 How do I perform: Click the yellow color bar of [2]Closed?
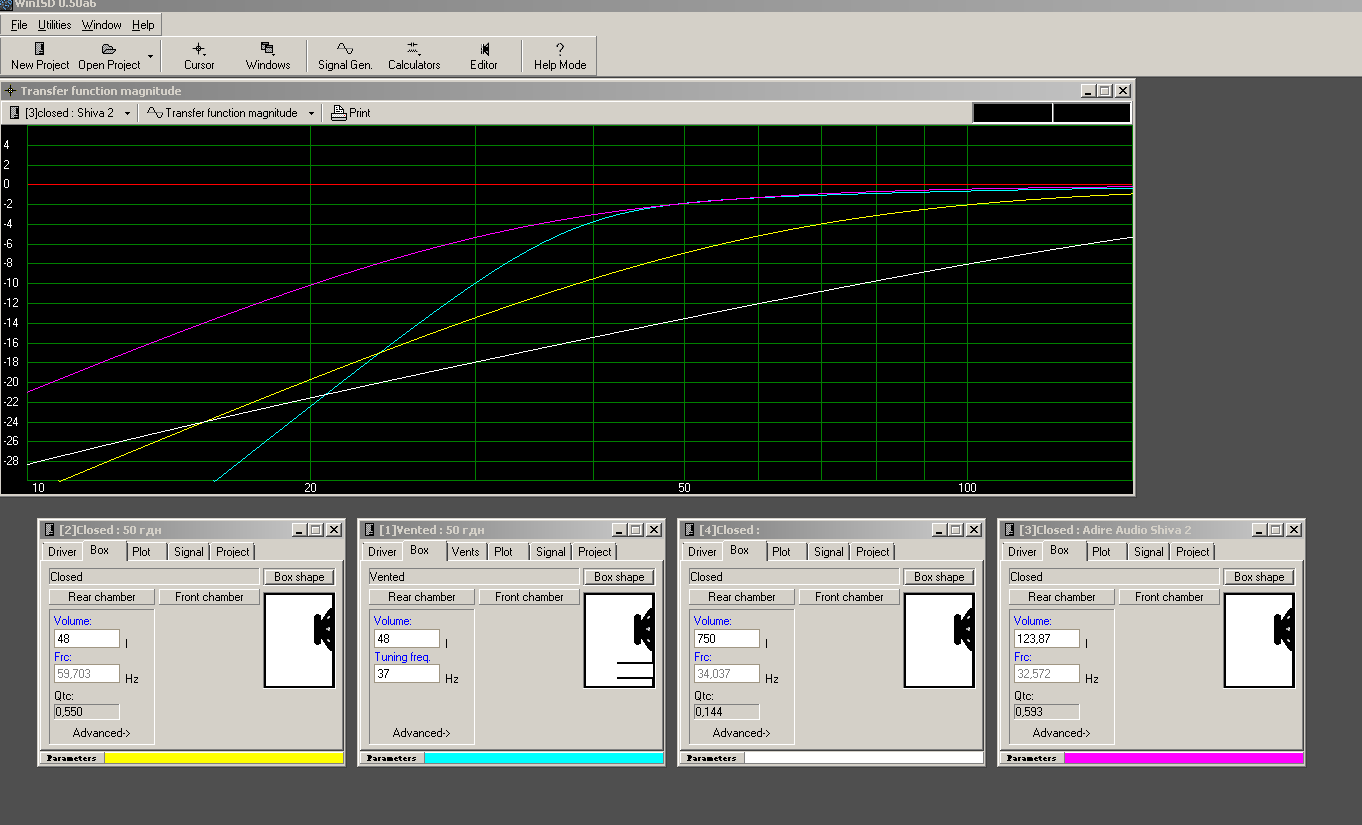tap(224, 758)
